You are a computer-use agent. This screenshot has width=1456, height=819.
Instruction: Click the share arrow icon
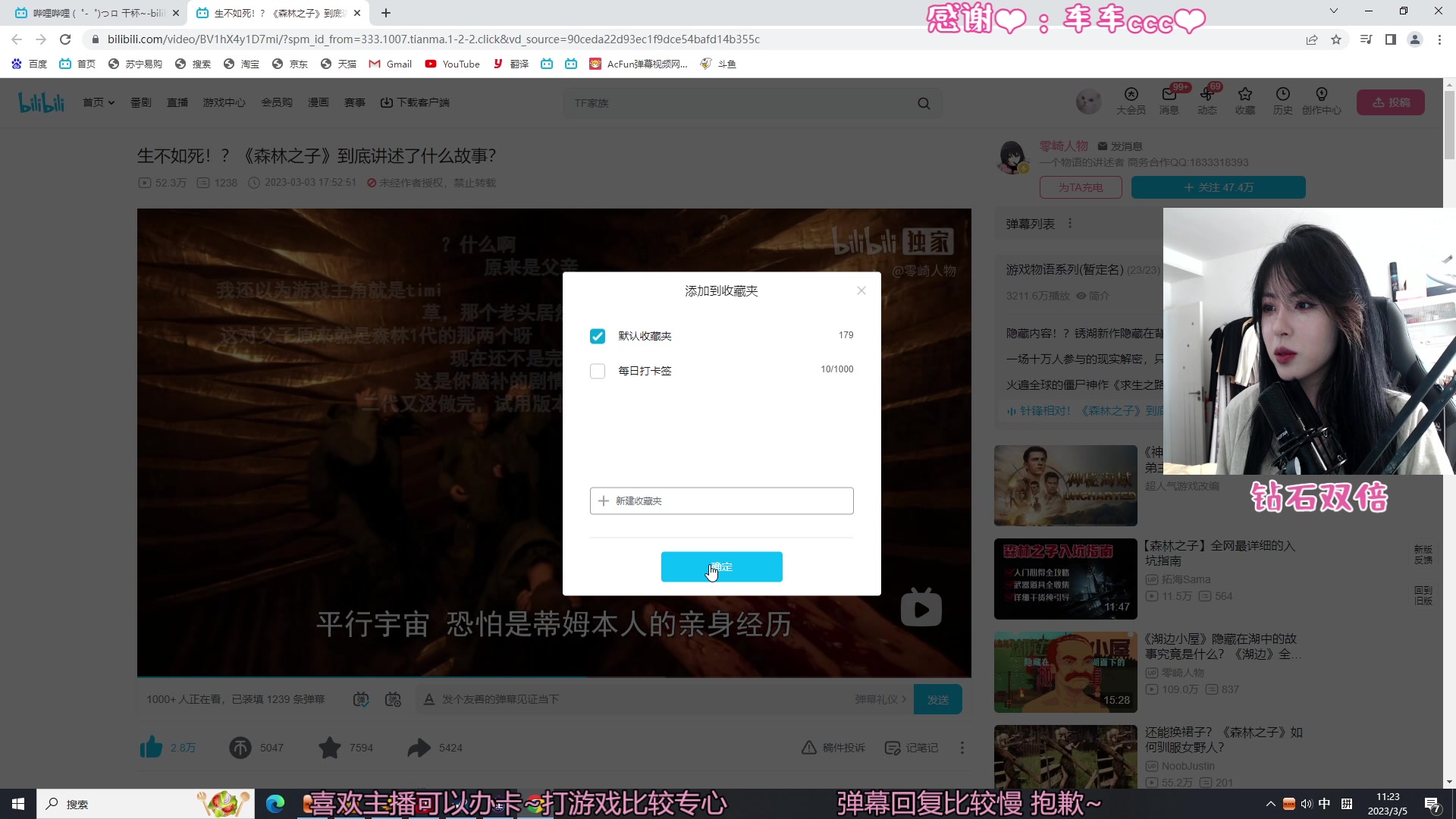pos(419,748)
